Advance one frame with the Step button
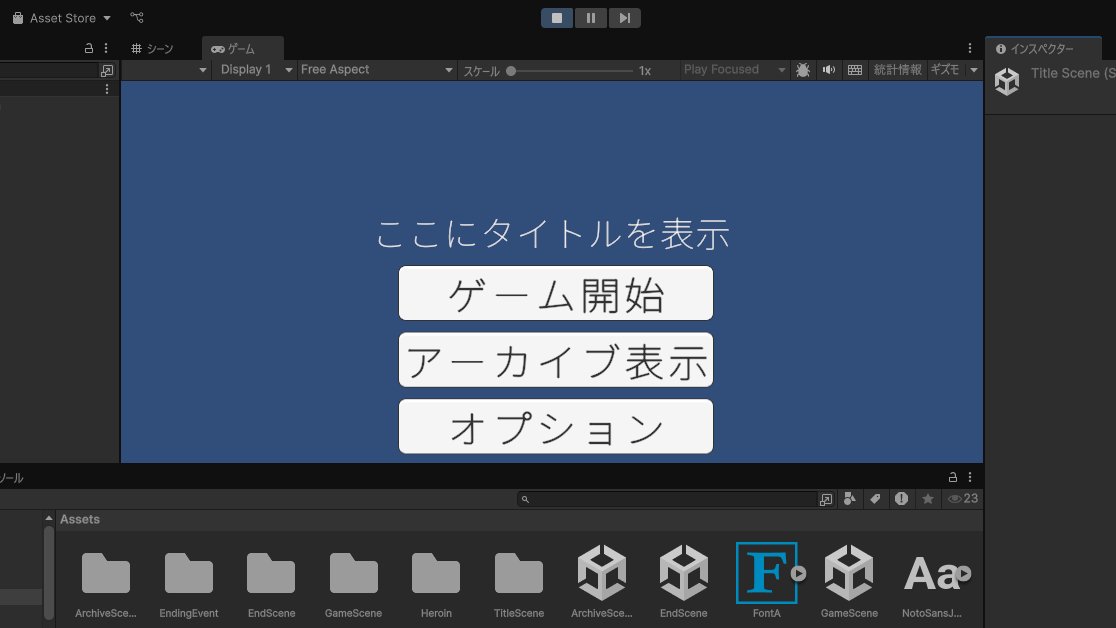Image resolution: width=1116 pixels, height=628 pixels. (624, 18)
